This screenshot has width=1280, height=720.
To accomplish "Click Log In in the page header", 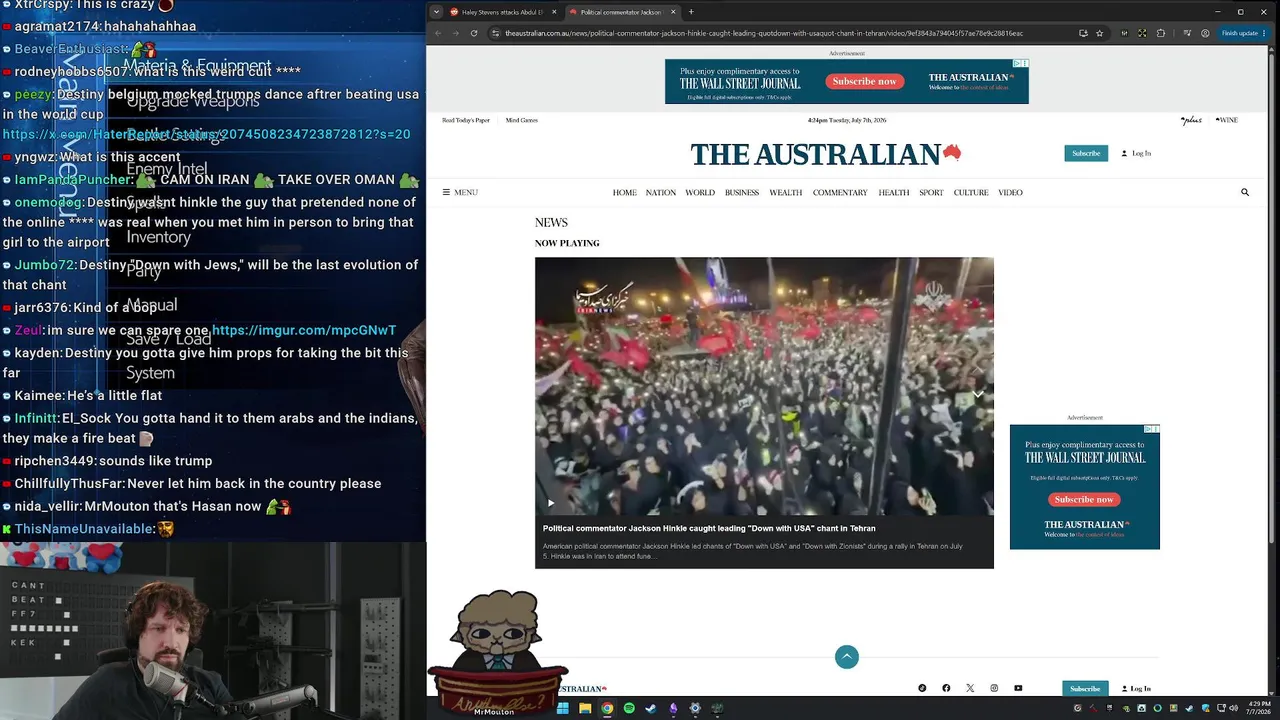I will coord(1136,153).
